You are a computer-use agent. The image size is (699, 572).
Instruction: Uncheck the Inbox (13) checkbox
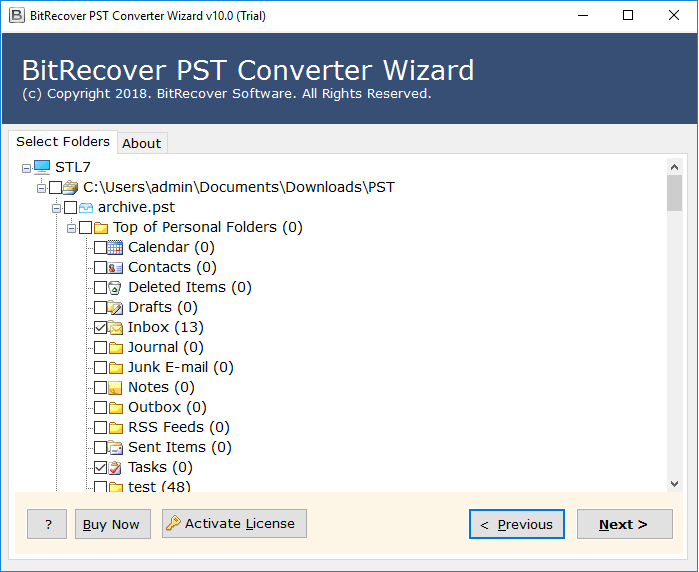point(100,328)
